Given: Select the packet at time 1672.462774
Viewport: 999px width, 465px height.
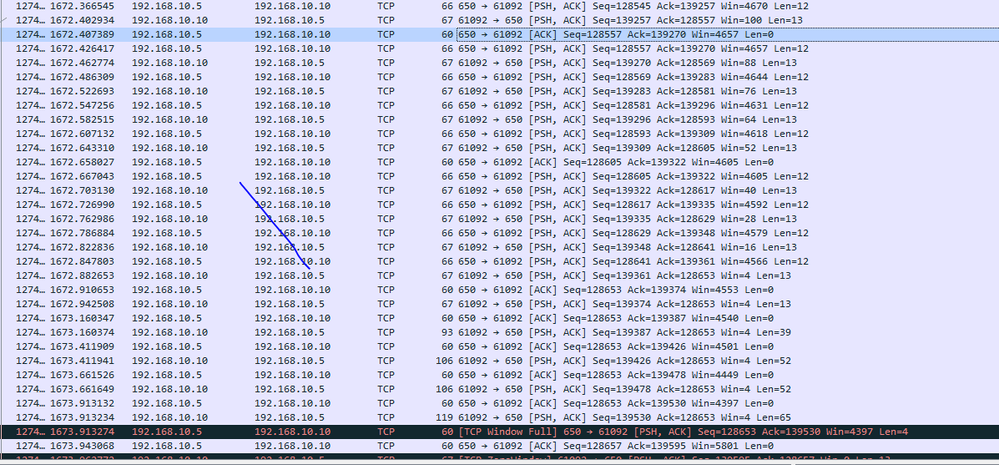Looking at the screenshot, I should tap(500, 62).
